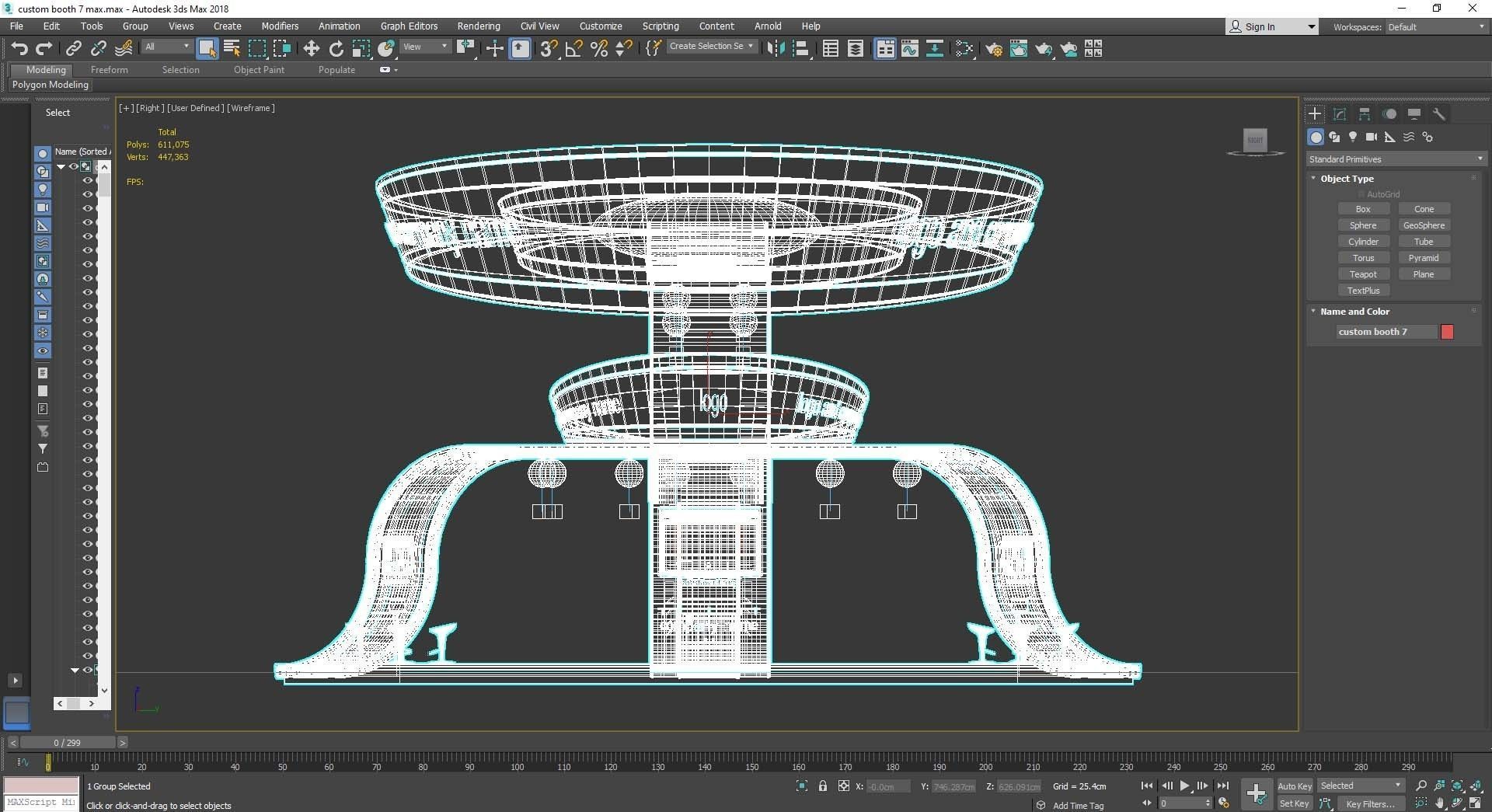Toggle the Ribbon display button
Viewport: 1492px width, 812px height.
pos(884,49)
